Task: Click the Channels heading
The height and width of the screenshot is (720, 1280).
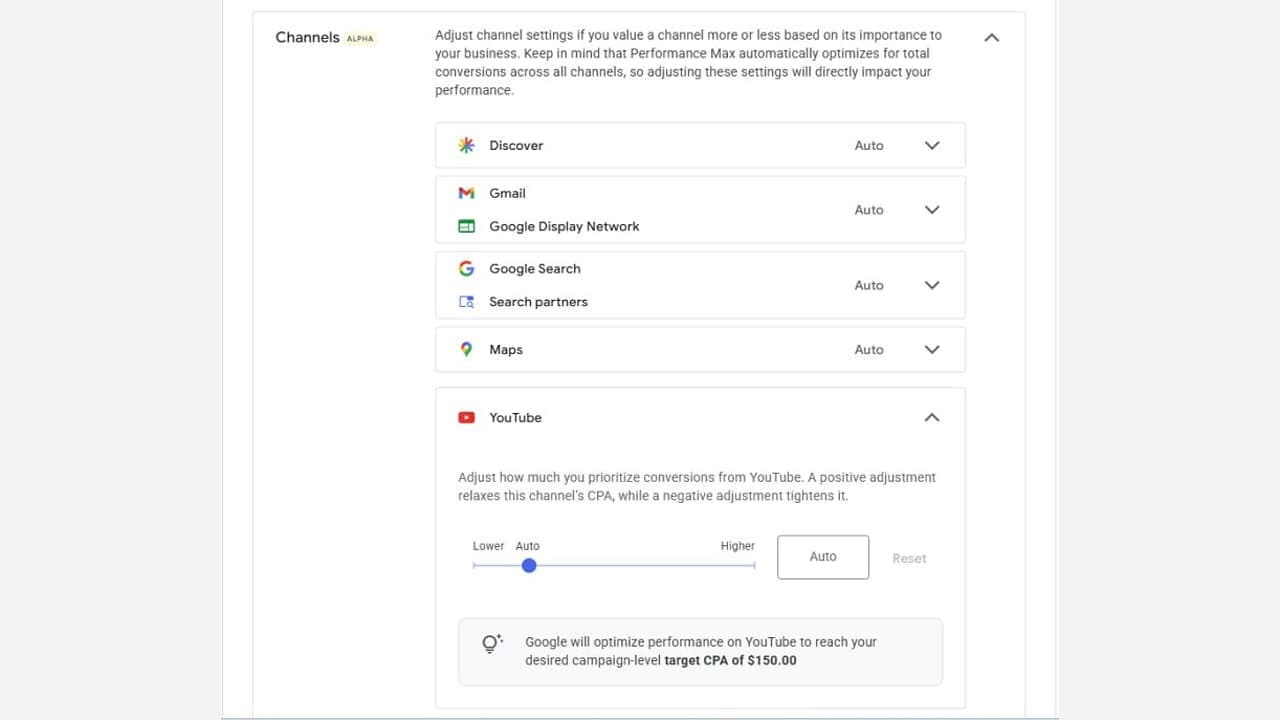Action: click(307, 37)
